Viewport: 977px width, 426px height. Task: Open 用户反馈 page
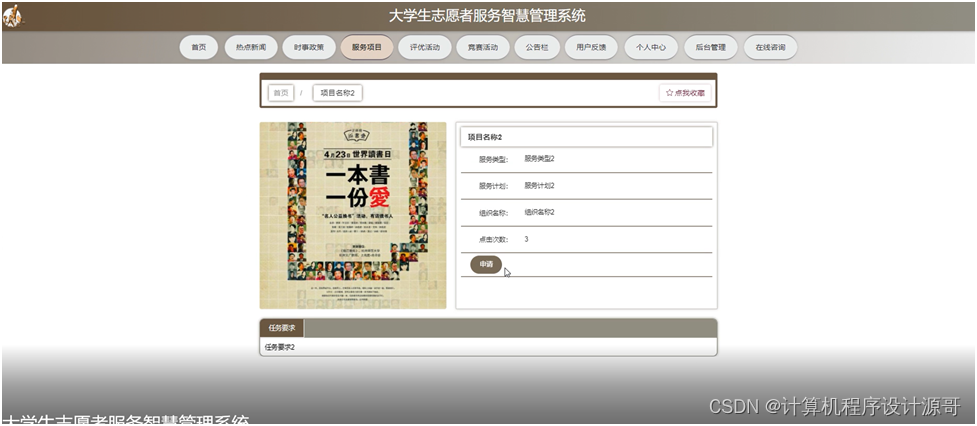coord(591,47)
